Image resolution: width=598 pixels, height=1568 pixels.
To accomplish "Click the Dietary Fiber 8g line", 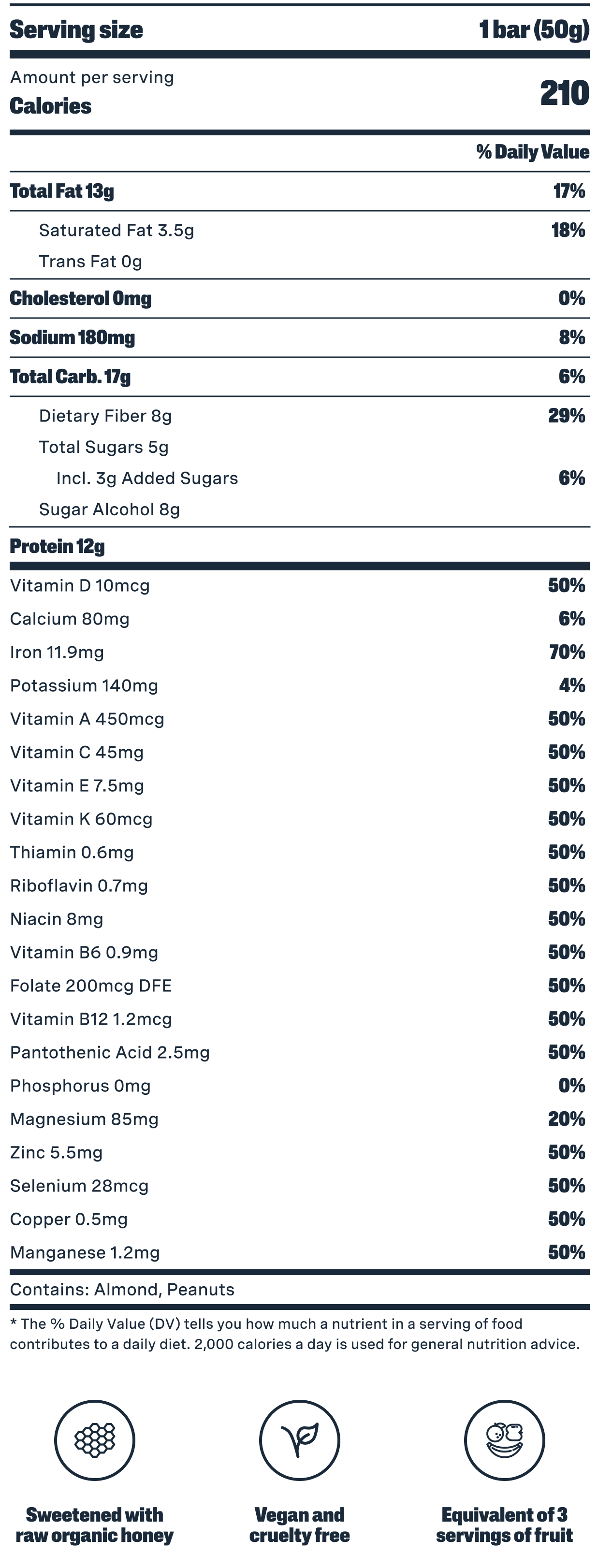I will tap(105, 416).
